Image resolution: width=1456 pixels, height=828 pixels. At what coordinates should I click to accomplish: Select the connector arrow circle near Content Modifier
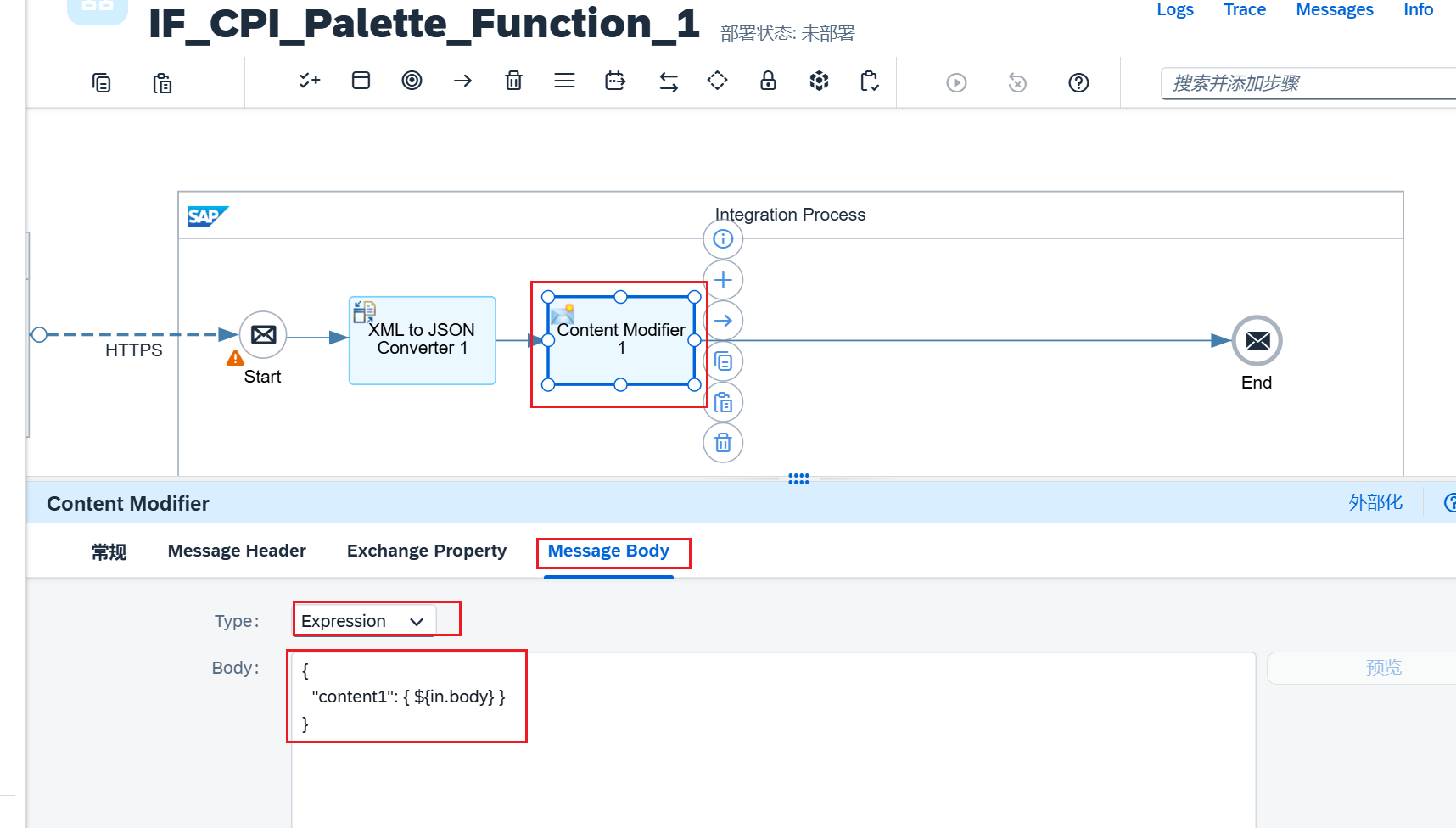point(722,320)
